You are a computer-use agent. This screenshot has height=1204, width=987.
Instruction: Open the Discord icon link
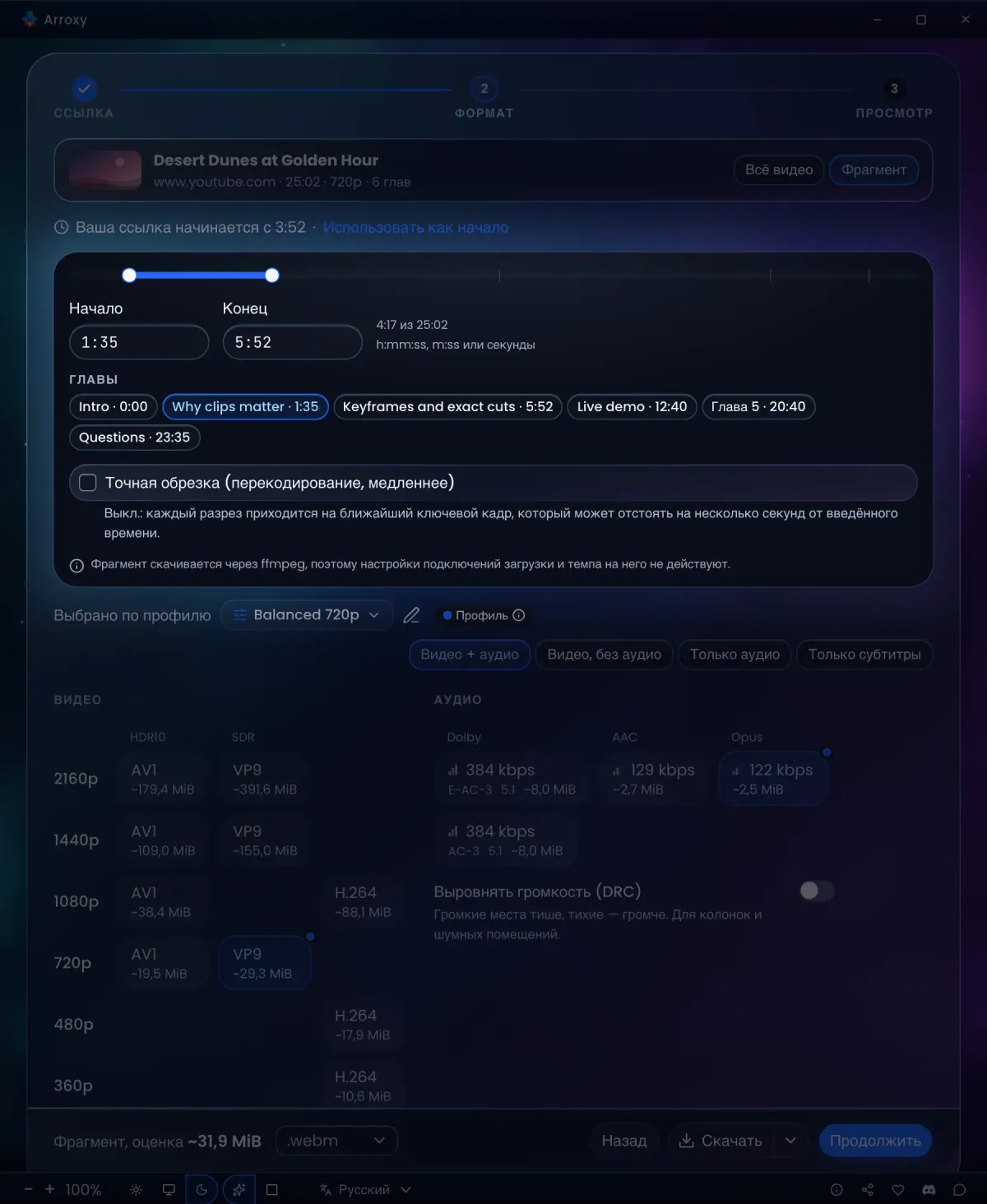[929, 1190]
